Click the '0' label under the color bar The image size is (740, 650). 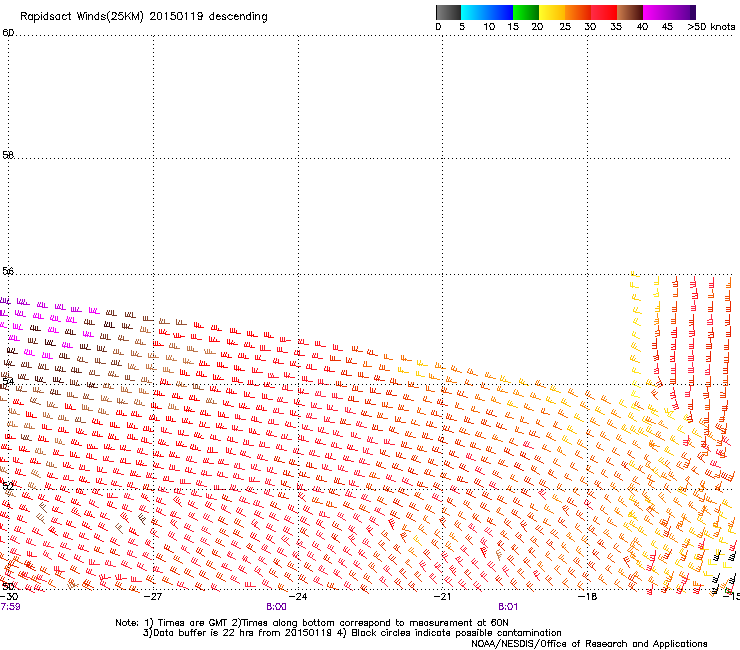(x=438, y=27)
